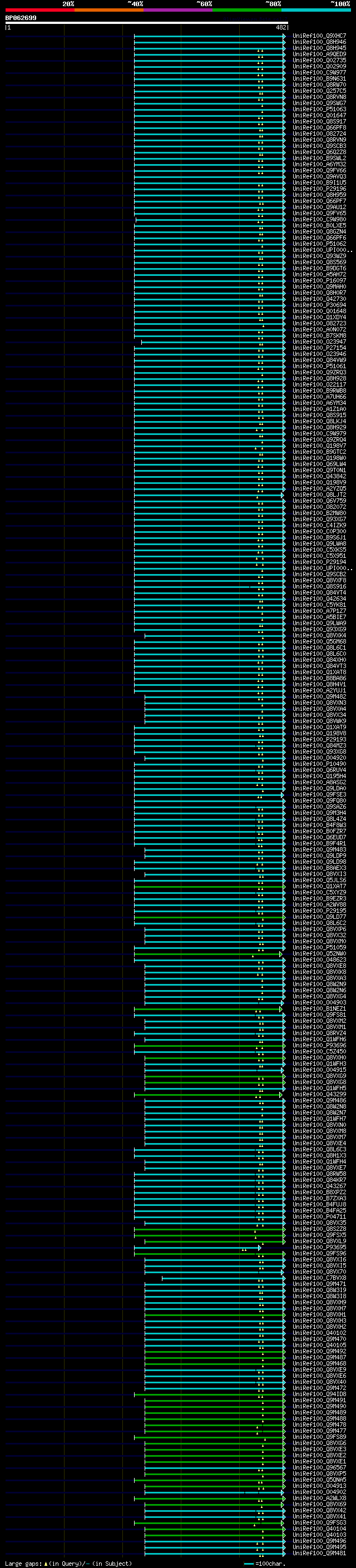Select hit UniRef100_Q52NW0
Image resolution: width=356 pixels, height=1568 pixels.
(319, 954)
